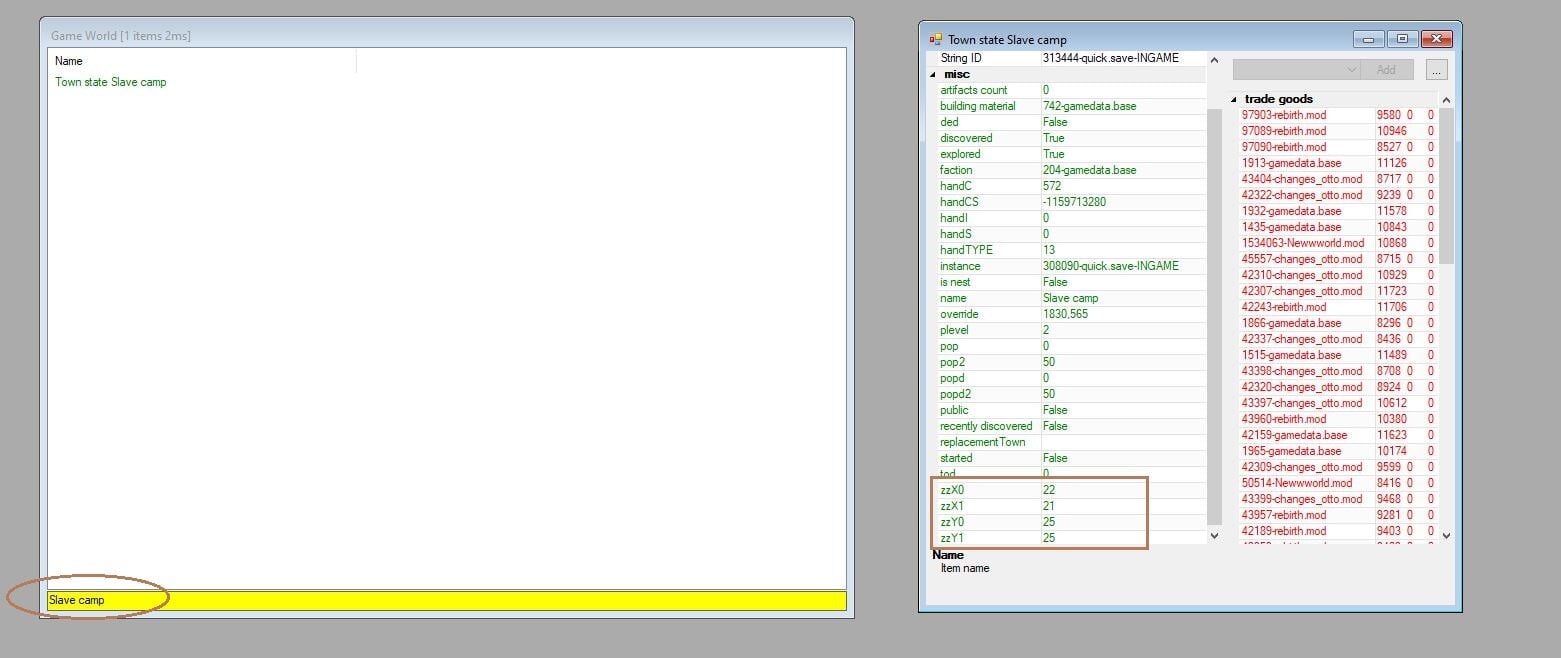
Task: Click the discovered value True
Action: (x=1054, y=138)
